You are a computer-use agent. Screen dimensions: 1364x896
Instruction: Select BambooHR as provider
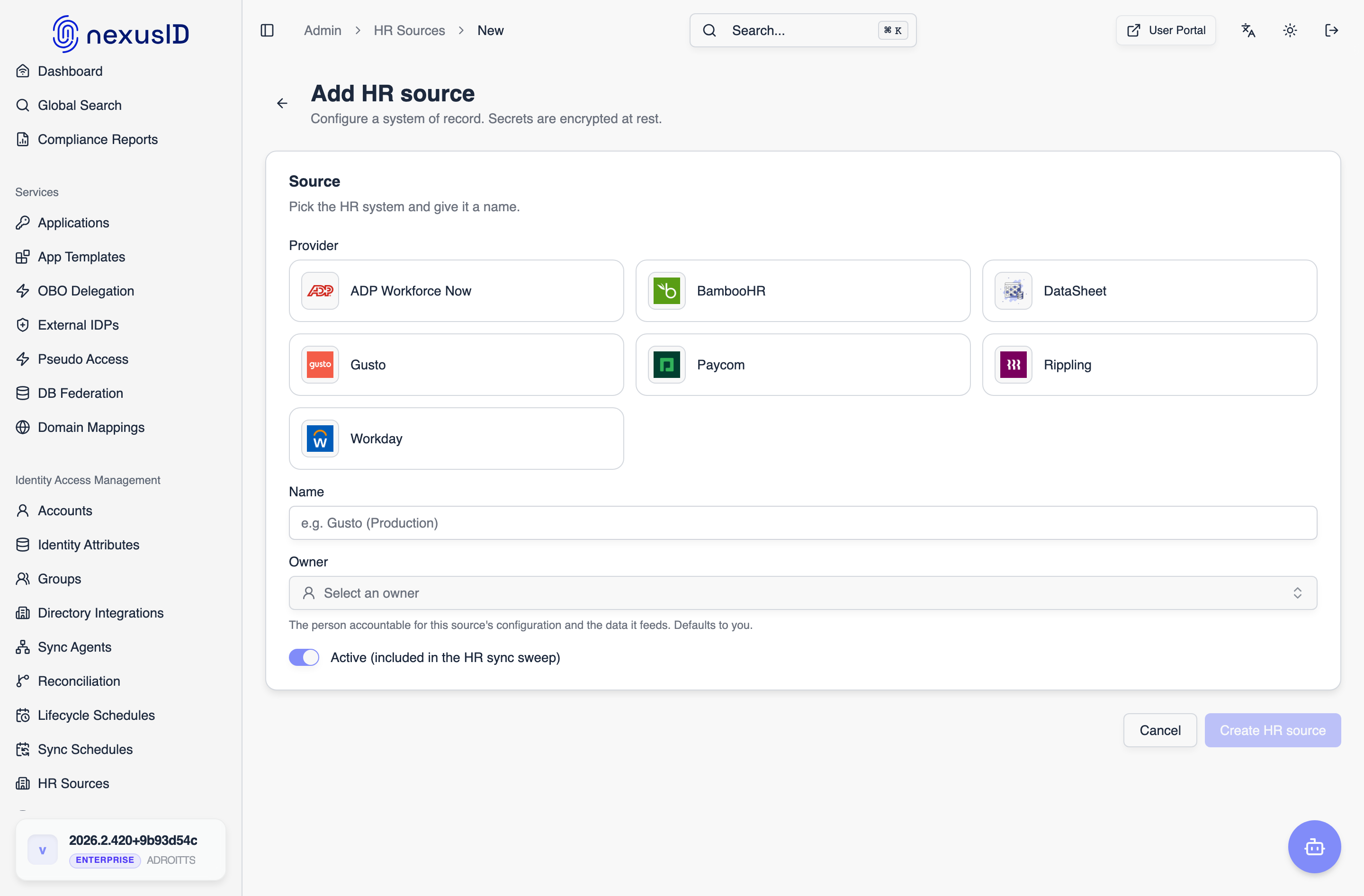tap(803, 290)
